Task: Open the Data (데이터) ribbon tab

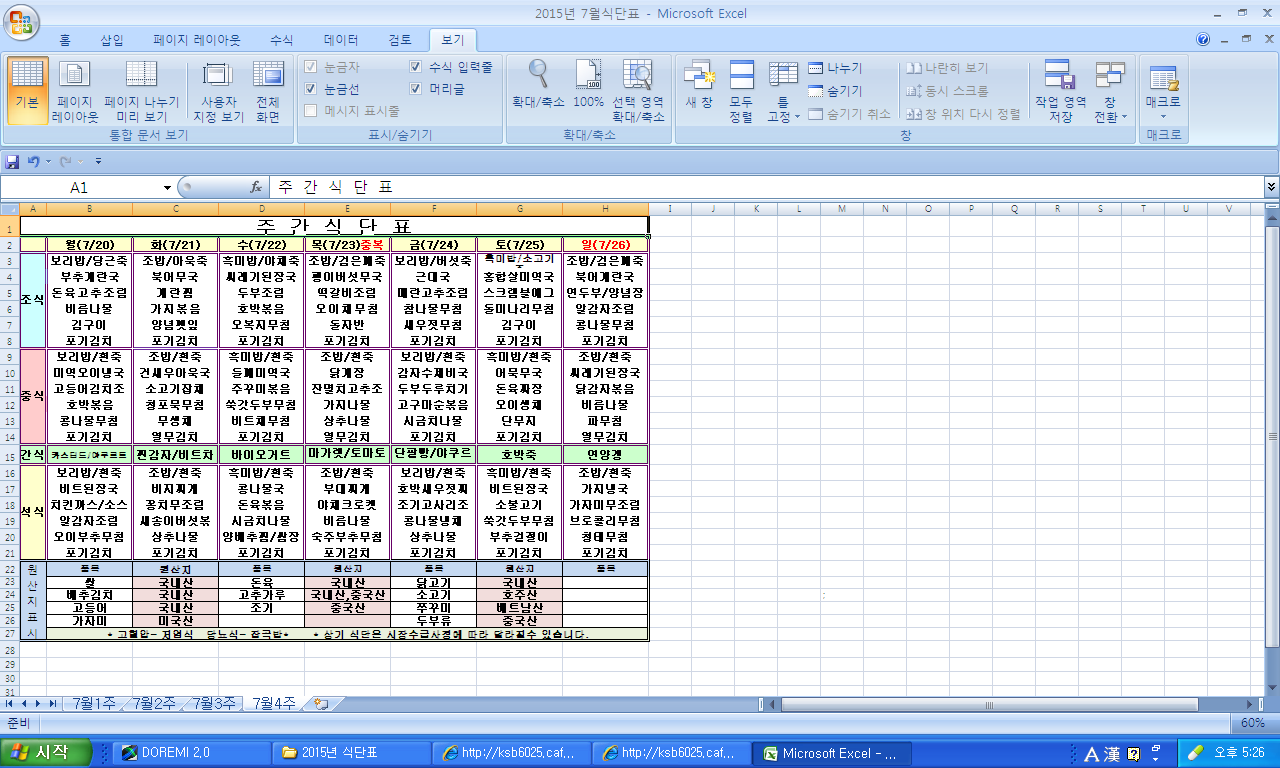Action: click(x=341, y=40)
